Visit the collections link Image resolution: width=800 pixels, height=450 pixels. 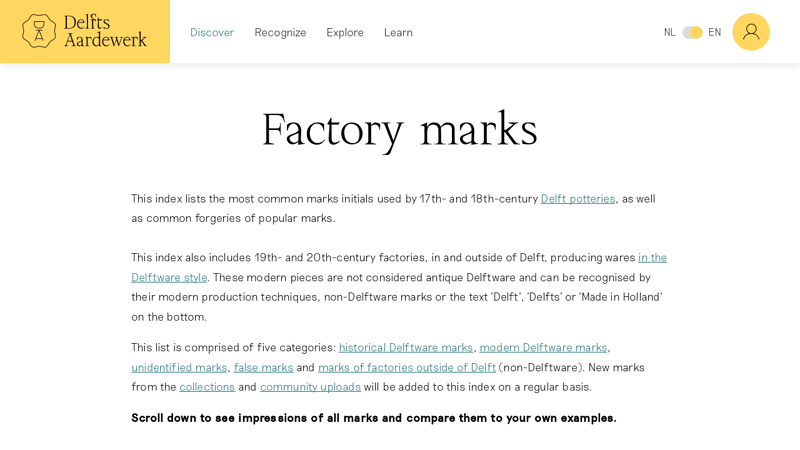click(207, 387)
